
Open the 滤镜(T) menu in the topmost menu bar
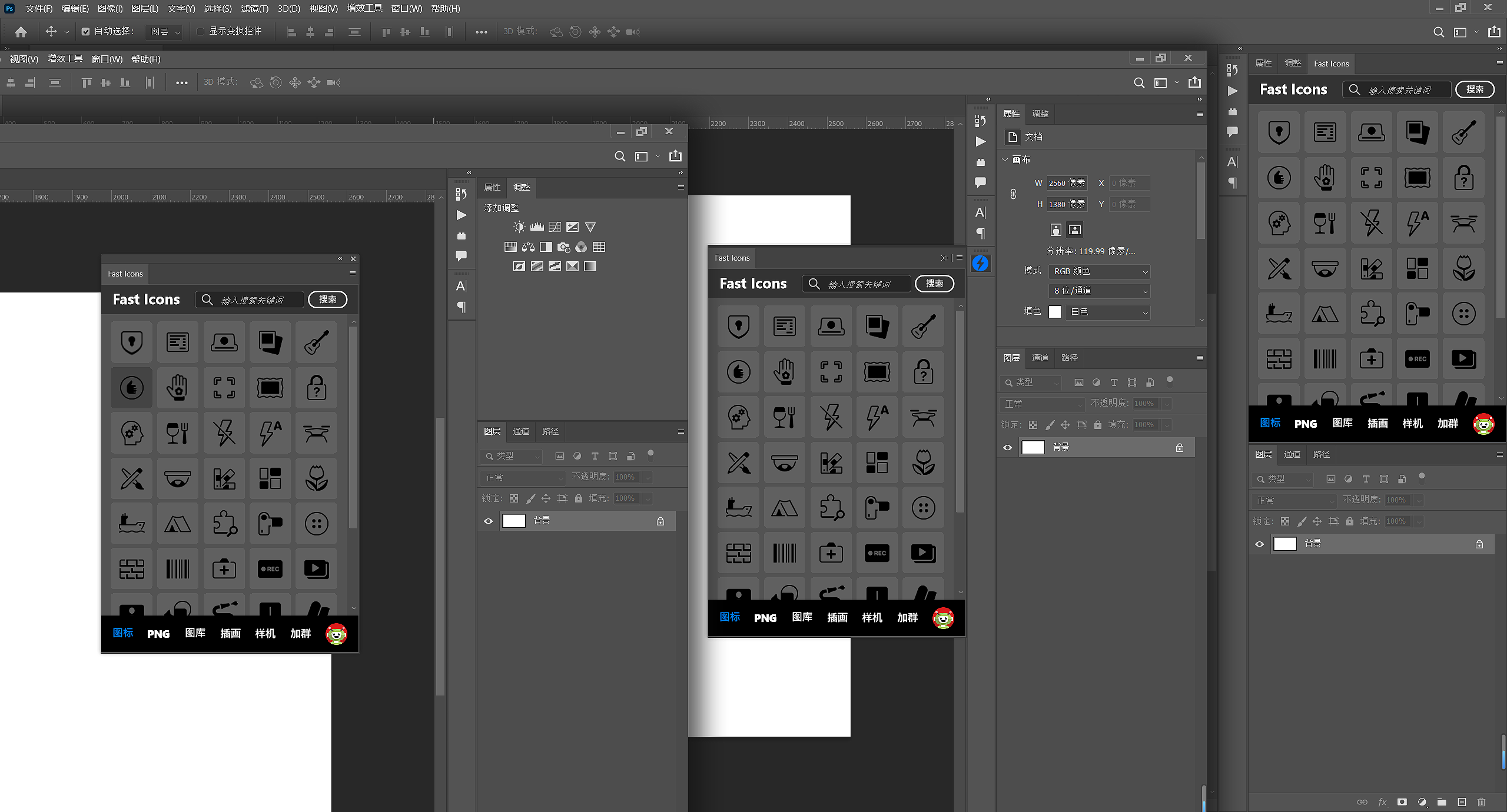pos(254,9)
